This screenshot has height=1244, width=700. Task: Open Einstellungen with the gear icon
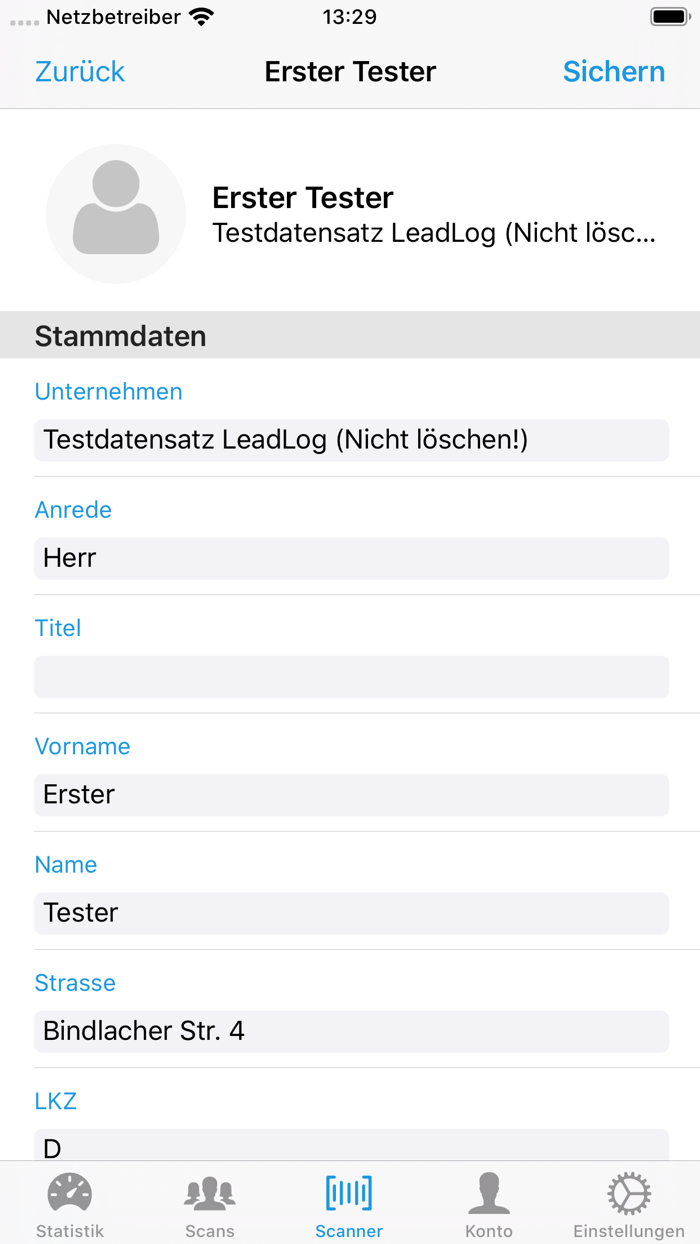click(628, 1191)
